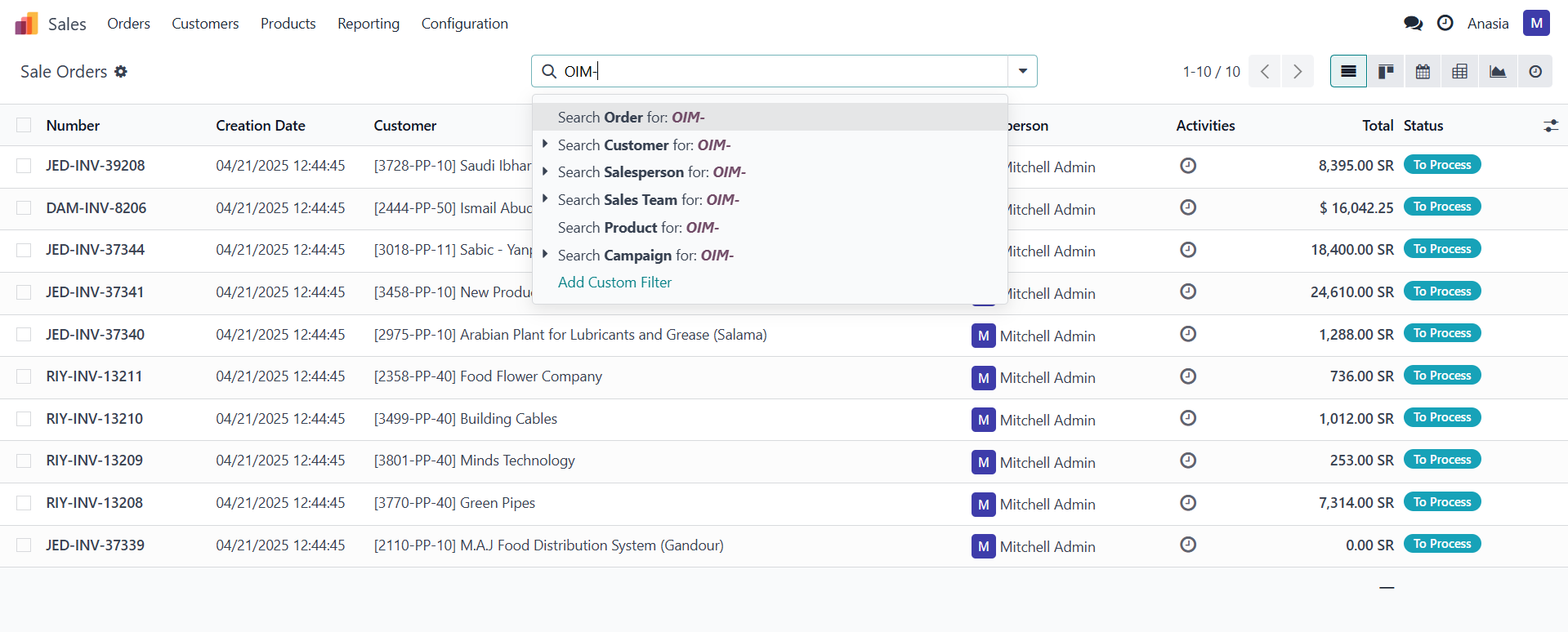Toggle the select-all checkbox in header
The image size is (1568, 632).
(x=24, y=125)
